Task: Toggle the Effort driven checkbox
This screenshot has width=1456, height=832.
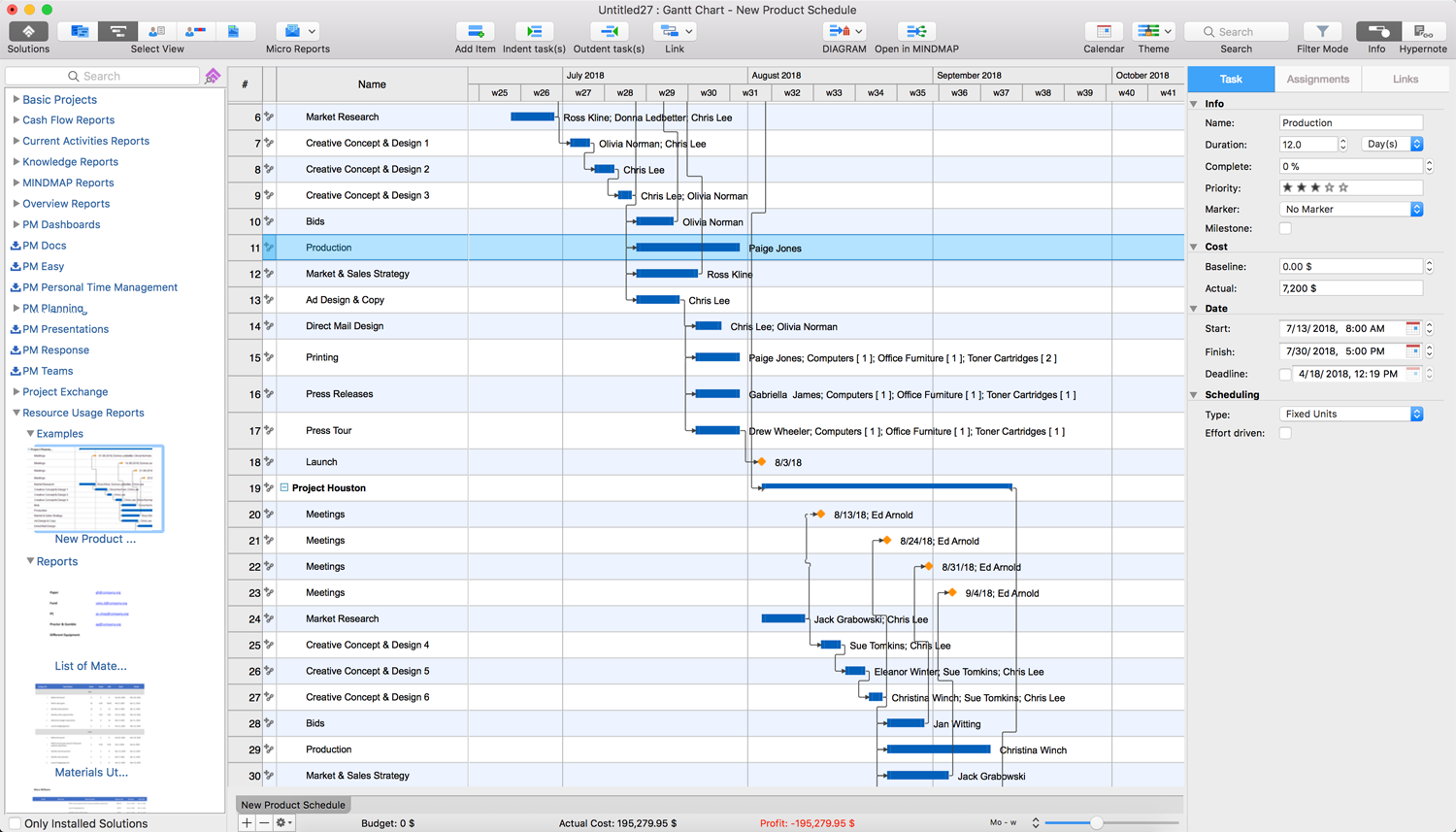Action: click(x=1285, y=434)
